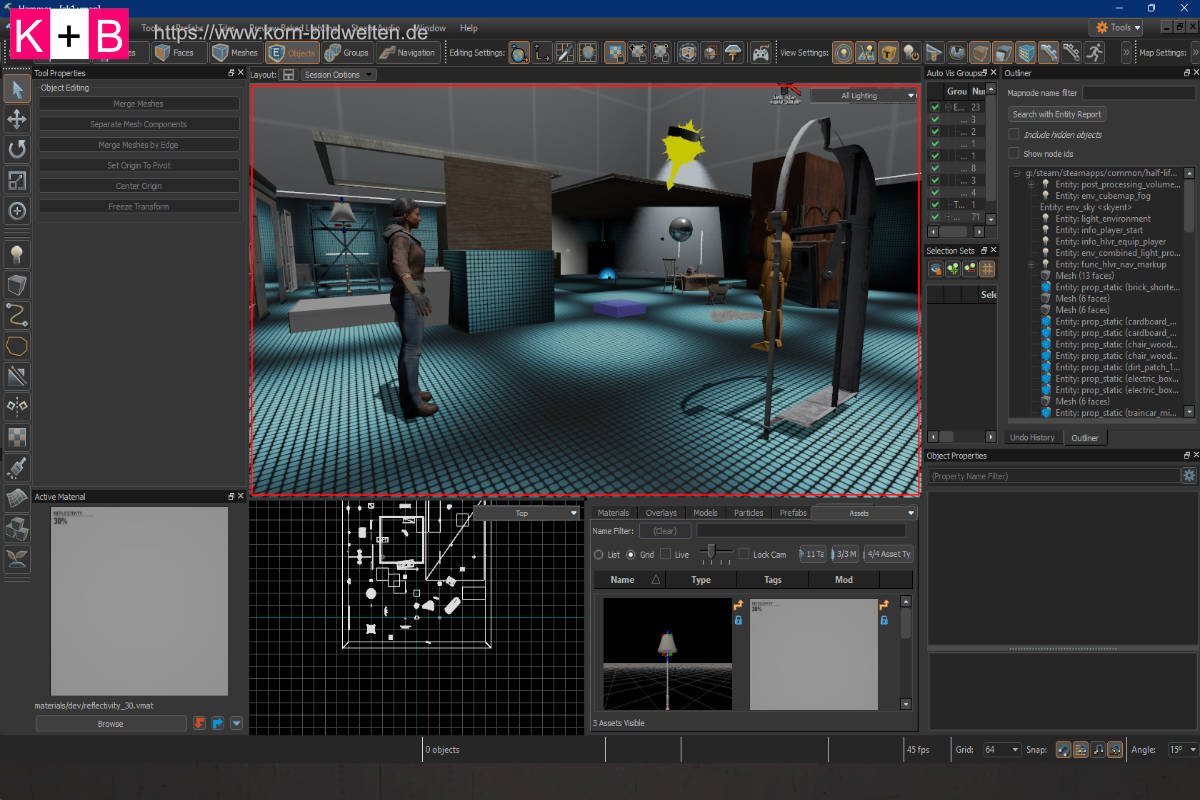Click the Maponde name filter input field
1200x800 pixels.
(x=1139, y=92)
